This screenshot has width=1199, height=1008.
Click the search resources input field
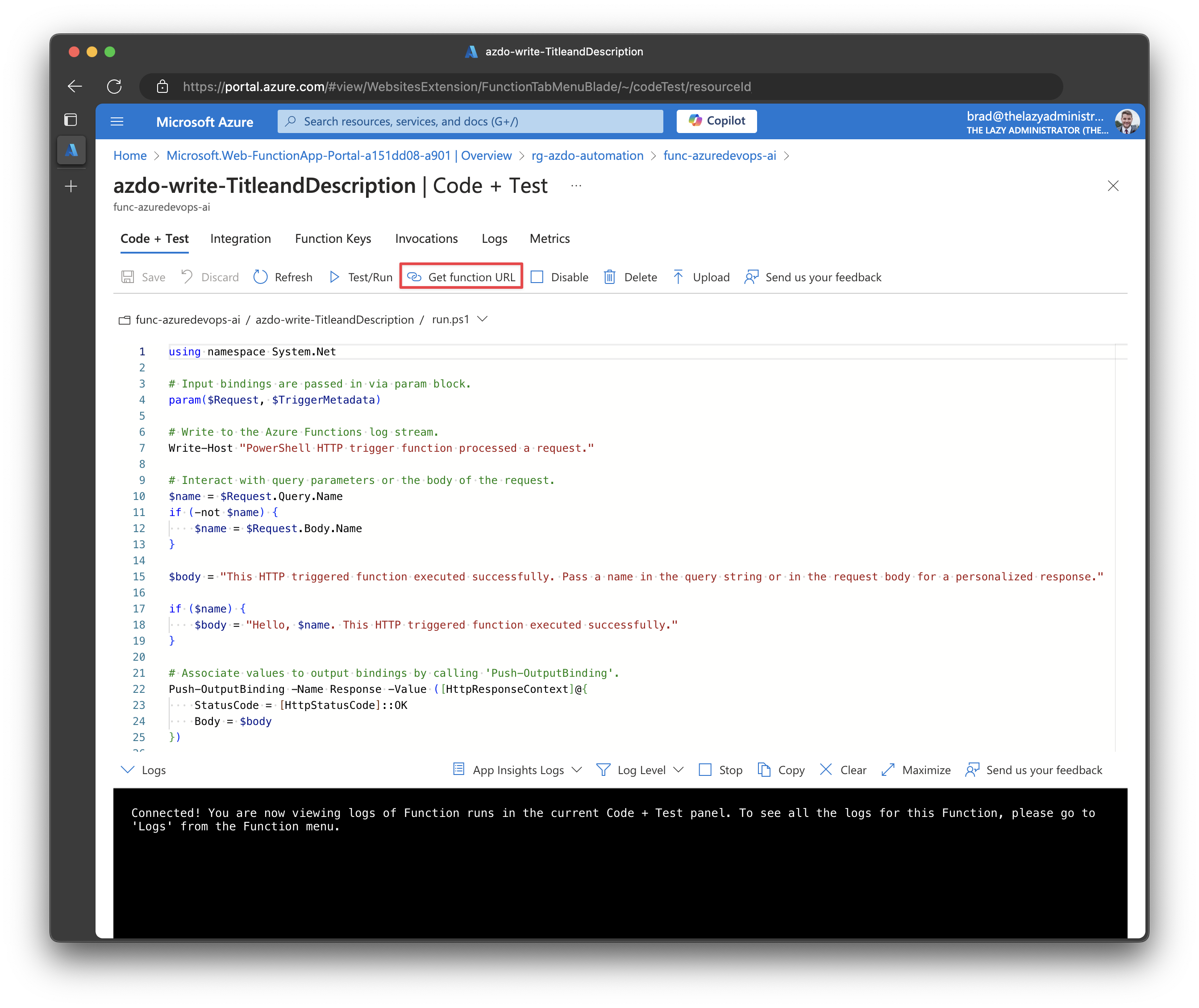tap(470, 121)
